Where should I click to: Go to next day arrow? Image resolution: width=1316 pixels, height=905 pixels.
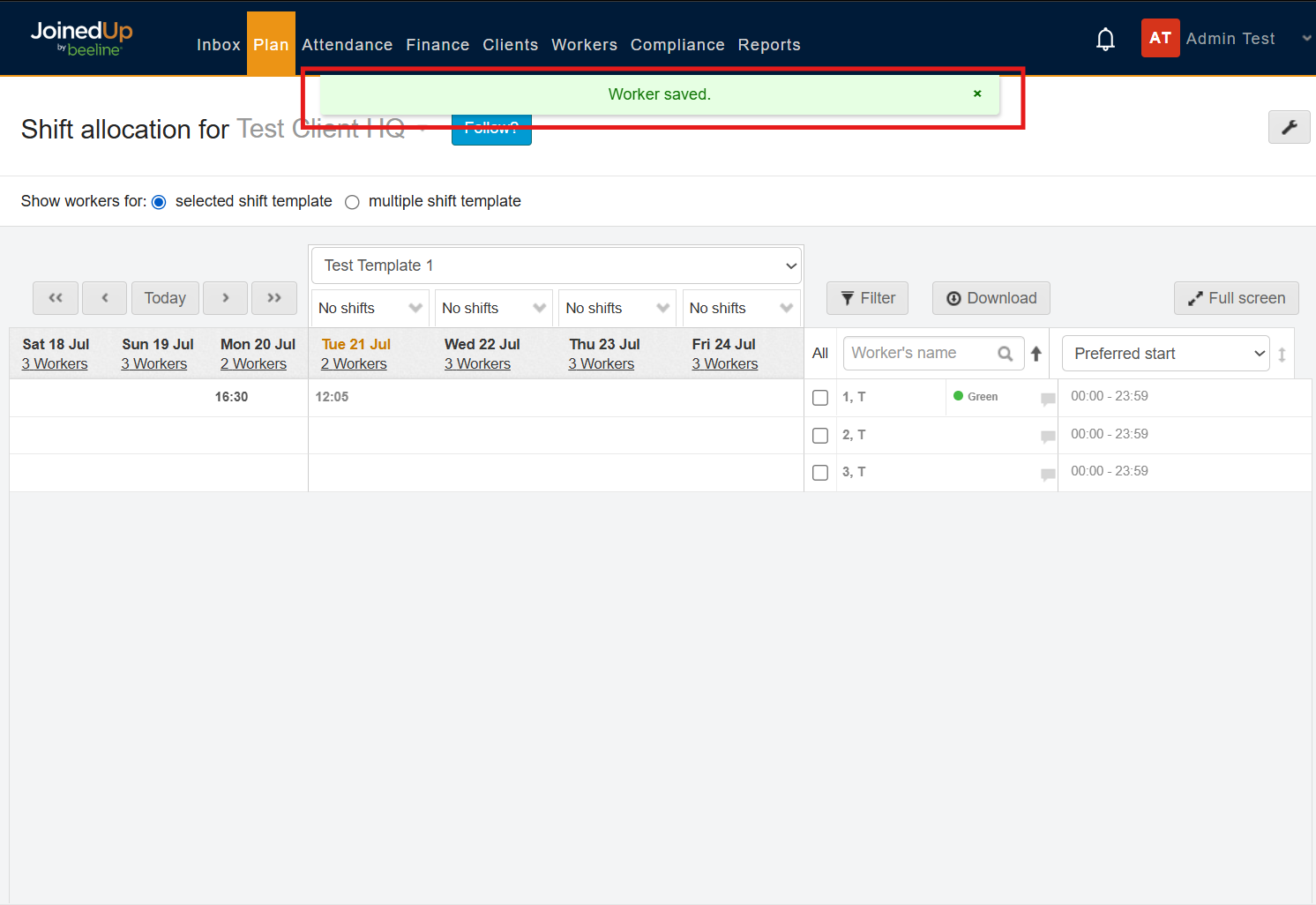point(225,298)
